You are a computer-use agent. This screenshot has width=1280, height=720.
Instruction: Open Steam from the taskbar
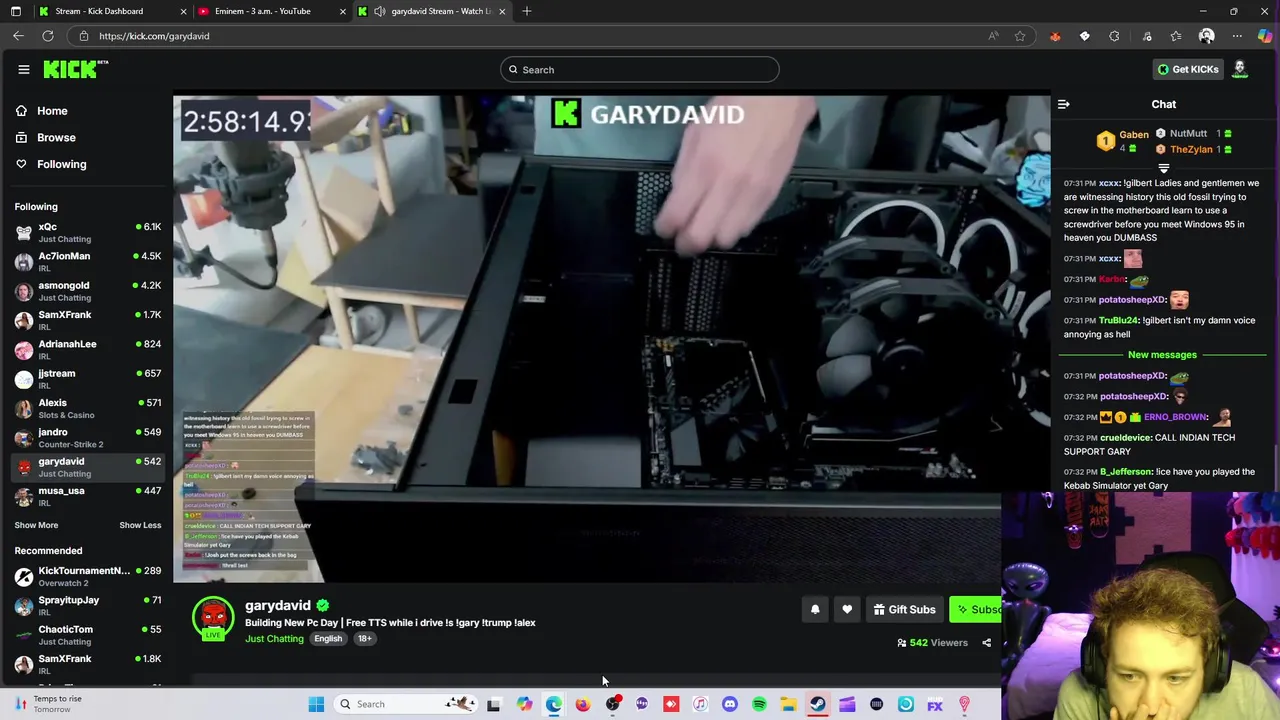pyautogui.click(x=818, y=704)
